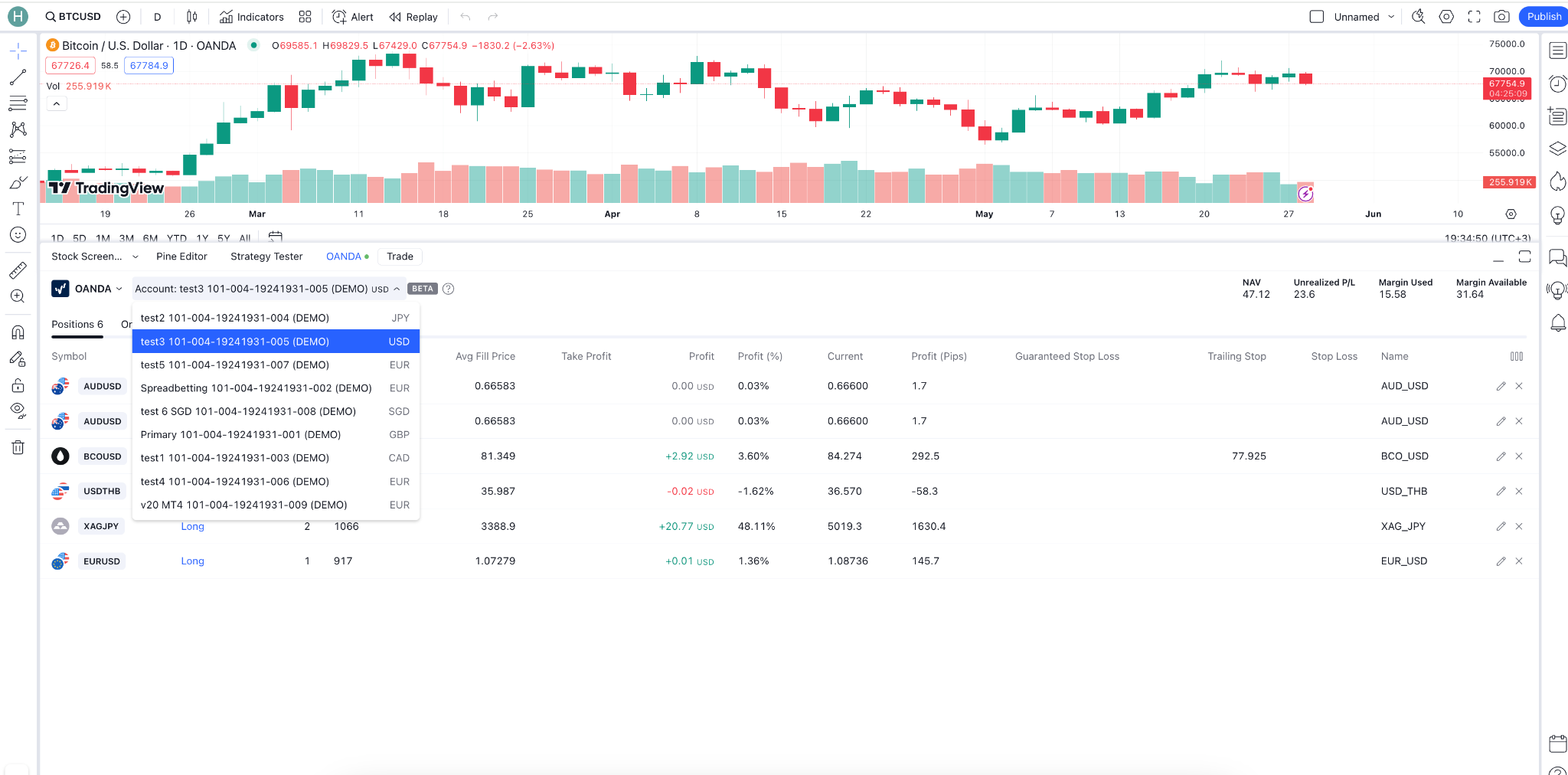The image size is (1568, 775).
Task: Select the trend line drawing tool
Action: pyautogui.click(x=18, y=77)
